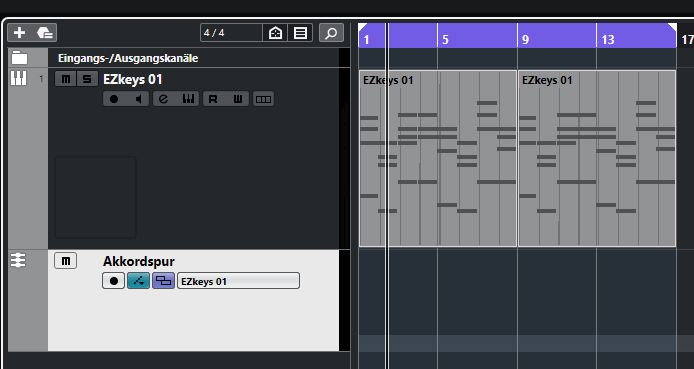This screenshot has height=369, width=694.
Task: Open the EZkeys 01 instrument panel icon
Action: coord(189,99)
